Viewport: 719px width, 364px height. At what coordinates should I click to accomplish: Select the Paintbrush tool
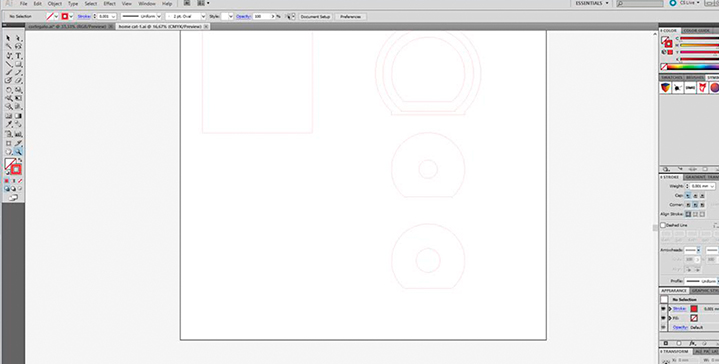8,72
